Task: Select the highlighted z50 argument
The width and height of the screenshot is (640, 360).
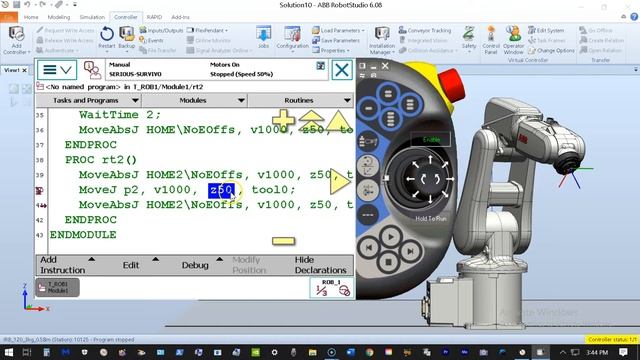Action: [x=221, y=190]
